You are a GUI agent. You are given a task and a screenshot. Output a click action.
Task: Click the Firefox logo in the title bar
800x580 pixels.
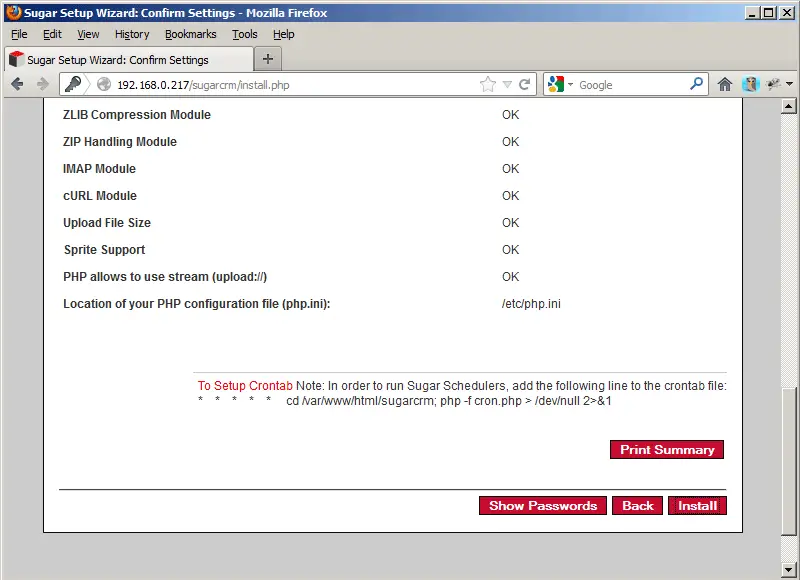coord(14,12)
